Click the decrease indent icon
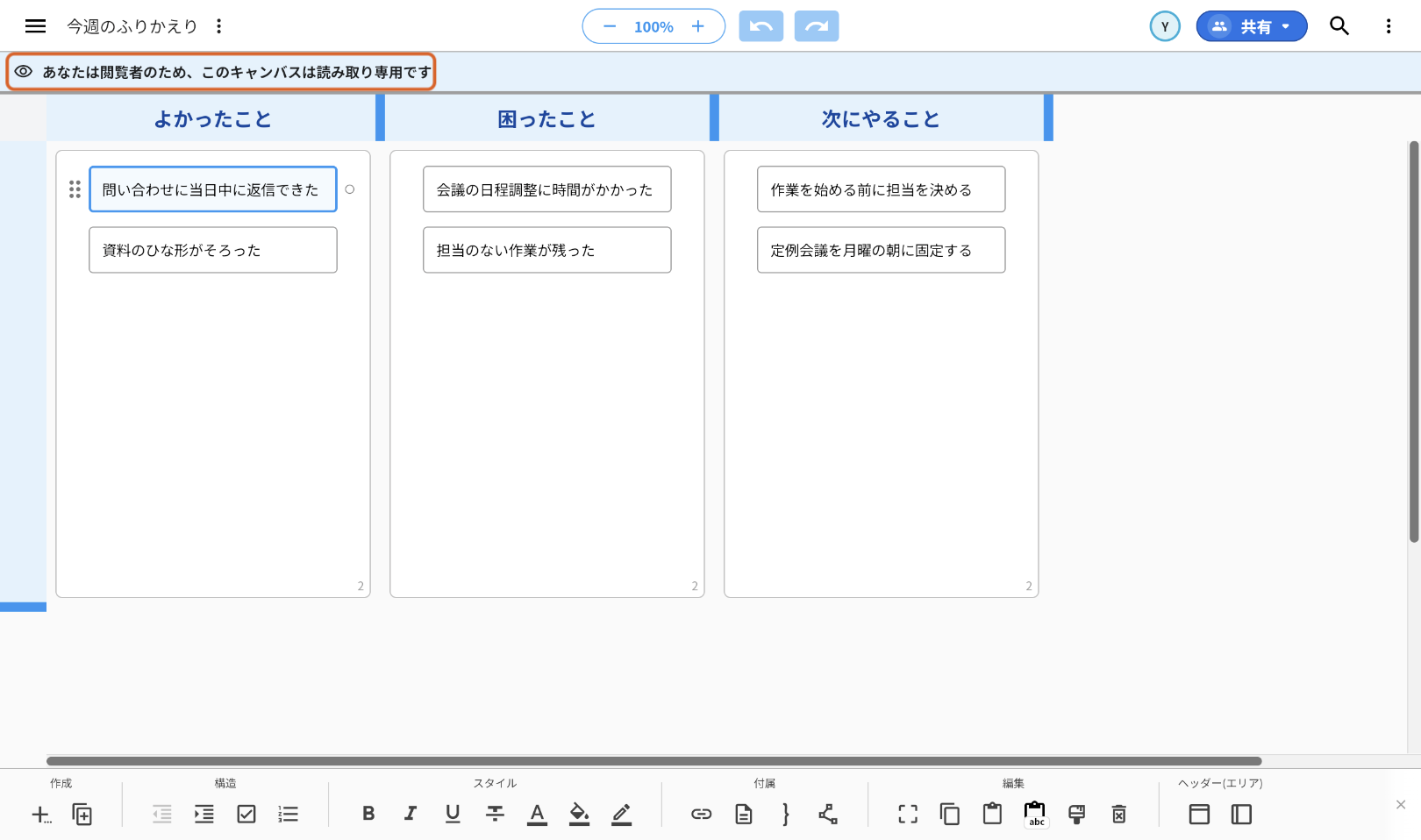Image resolution: width=1421 pixels, height=840 pixels. (x=162, y=815)
